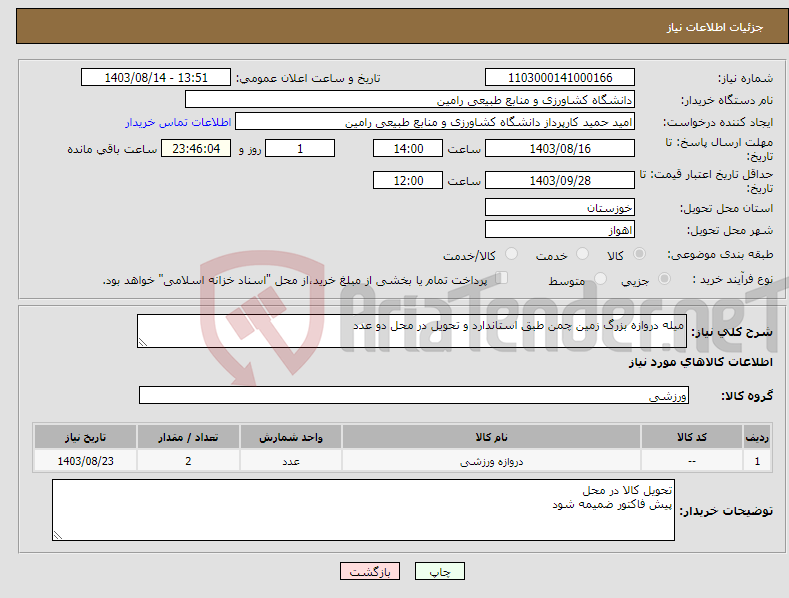The height and width of the screenshot is (598, 789).
Task: Click the شرح کلی نیاز description textarea
Action: pos(412,331)
